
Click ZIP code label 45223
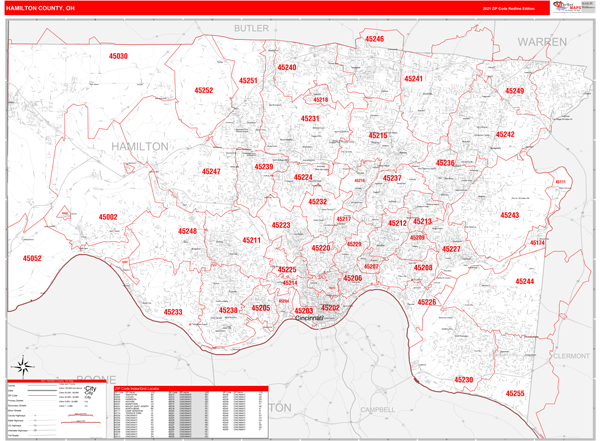pos(281,225)
